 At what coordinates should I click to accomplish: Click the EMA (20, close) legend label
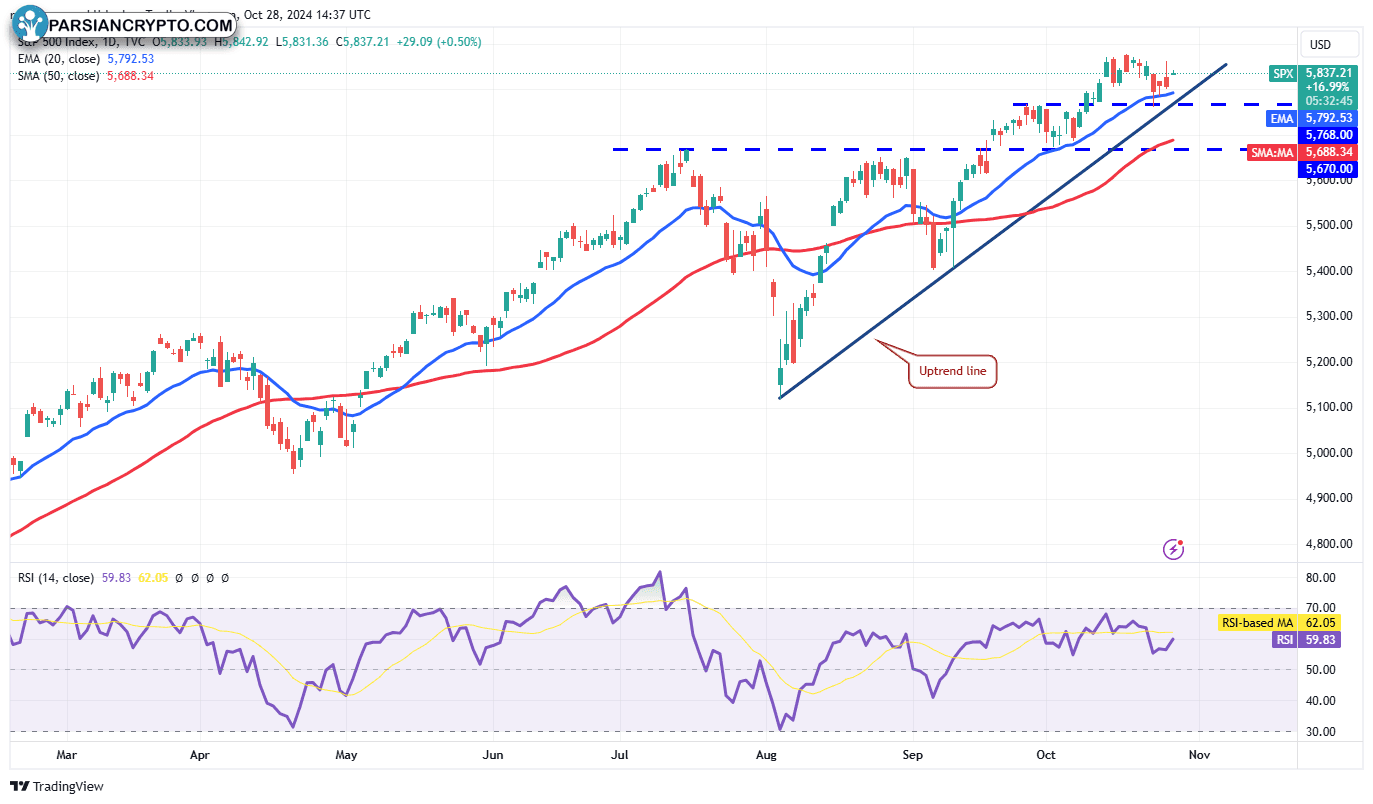(x=58, y=59)
